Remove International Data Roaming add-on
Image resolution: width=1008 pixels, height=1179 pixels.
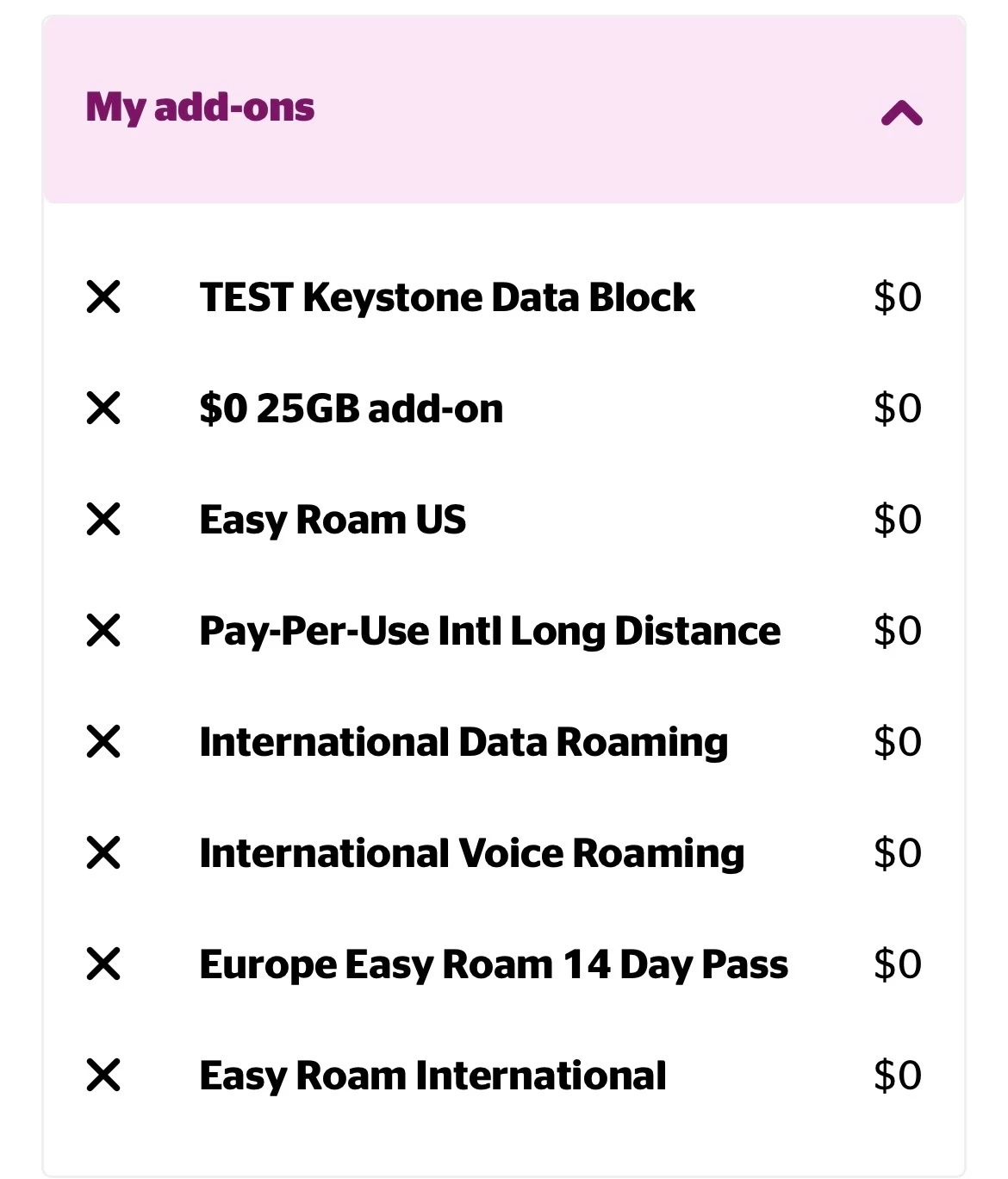click(103, 742)
